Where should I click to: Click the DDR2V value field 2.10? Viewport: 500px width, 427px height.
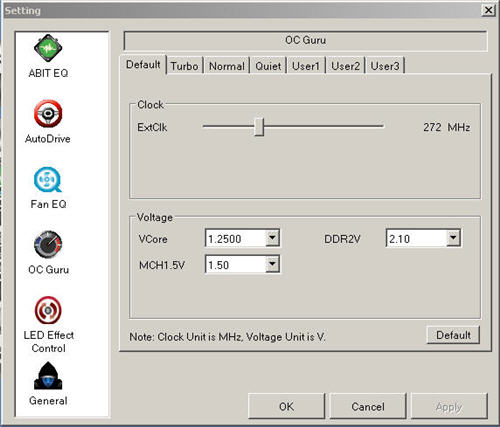point(417,239)
